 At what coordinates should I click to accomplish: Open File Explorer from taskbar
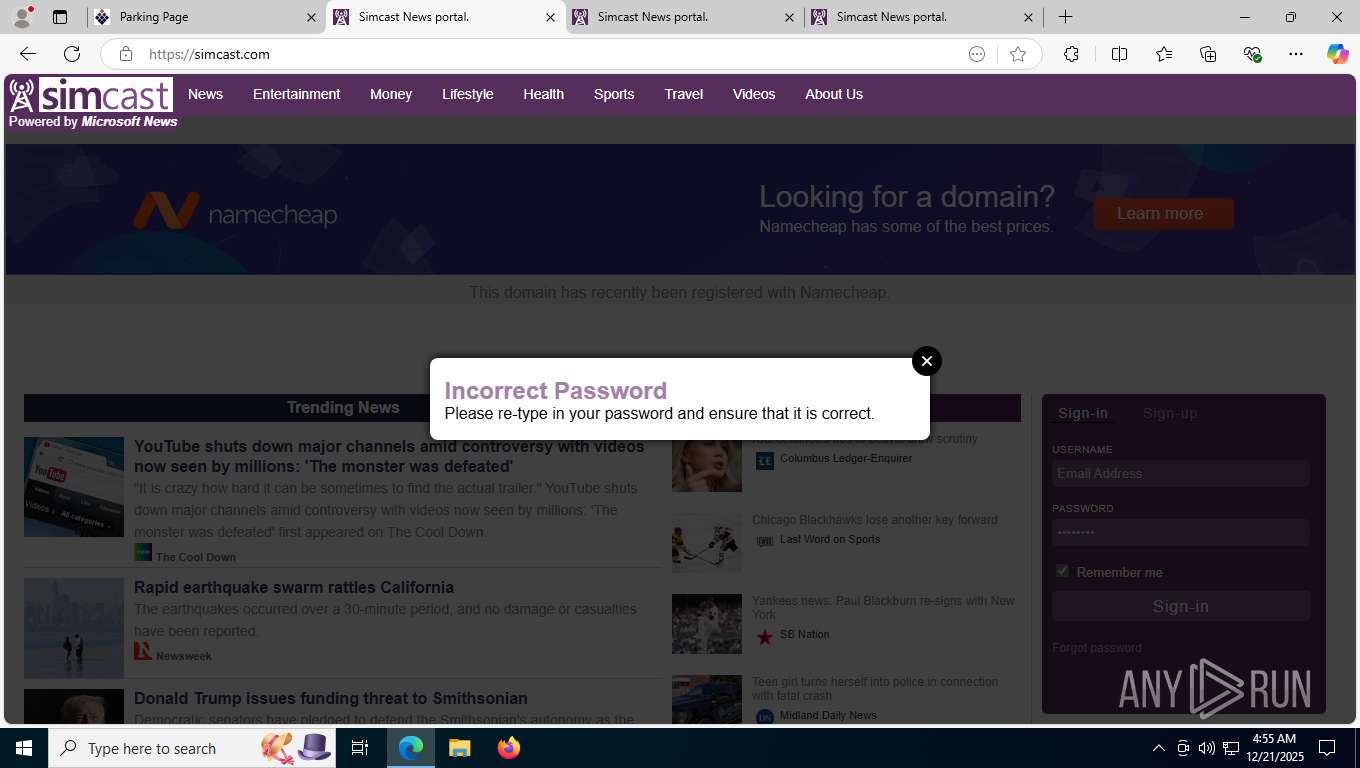point(459,748)
